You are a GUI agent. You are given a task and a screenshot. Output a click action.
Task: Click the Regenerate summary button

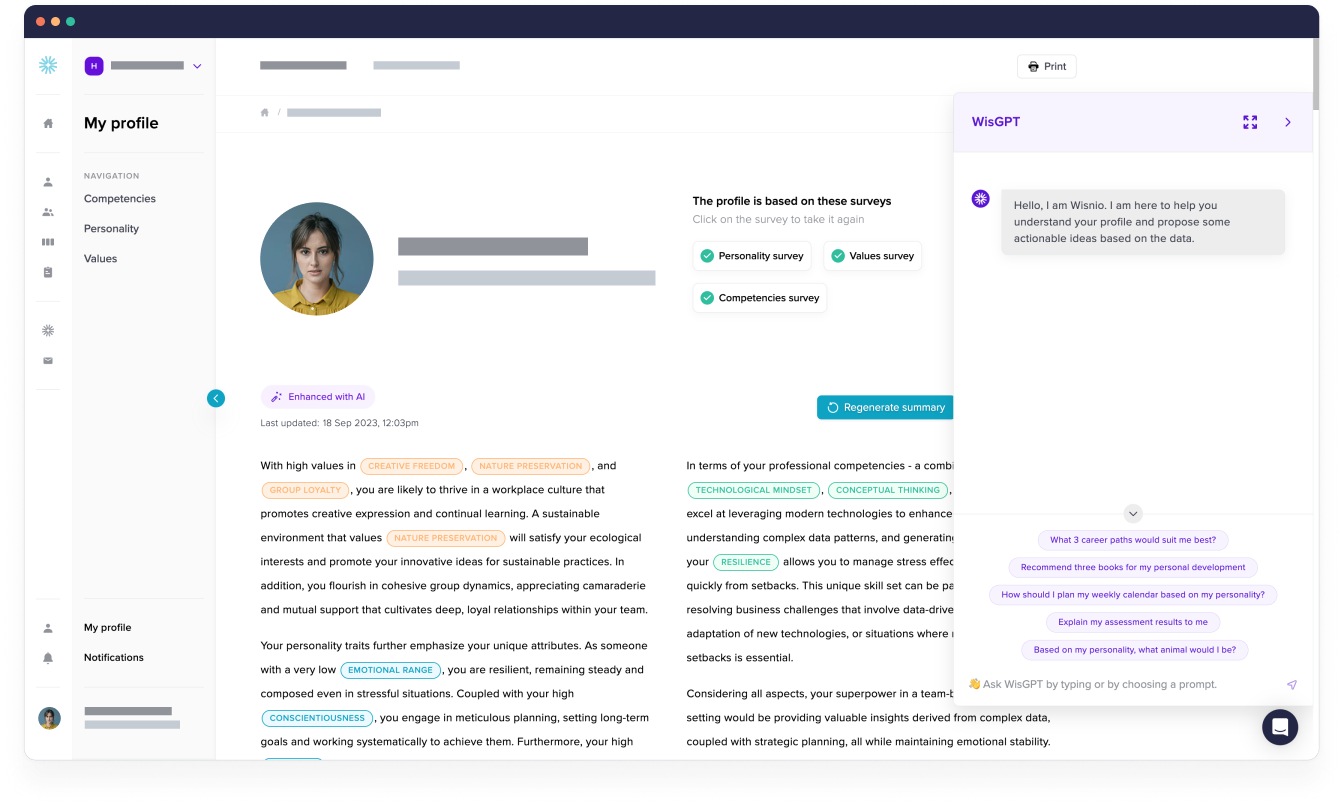(x=885, y=408)
